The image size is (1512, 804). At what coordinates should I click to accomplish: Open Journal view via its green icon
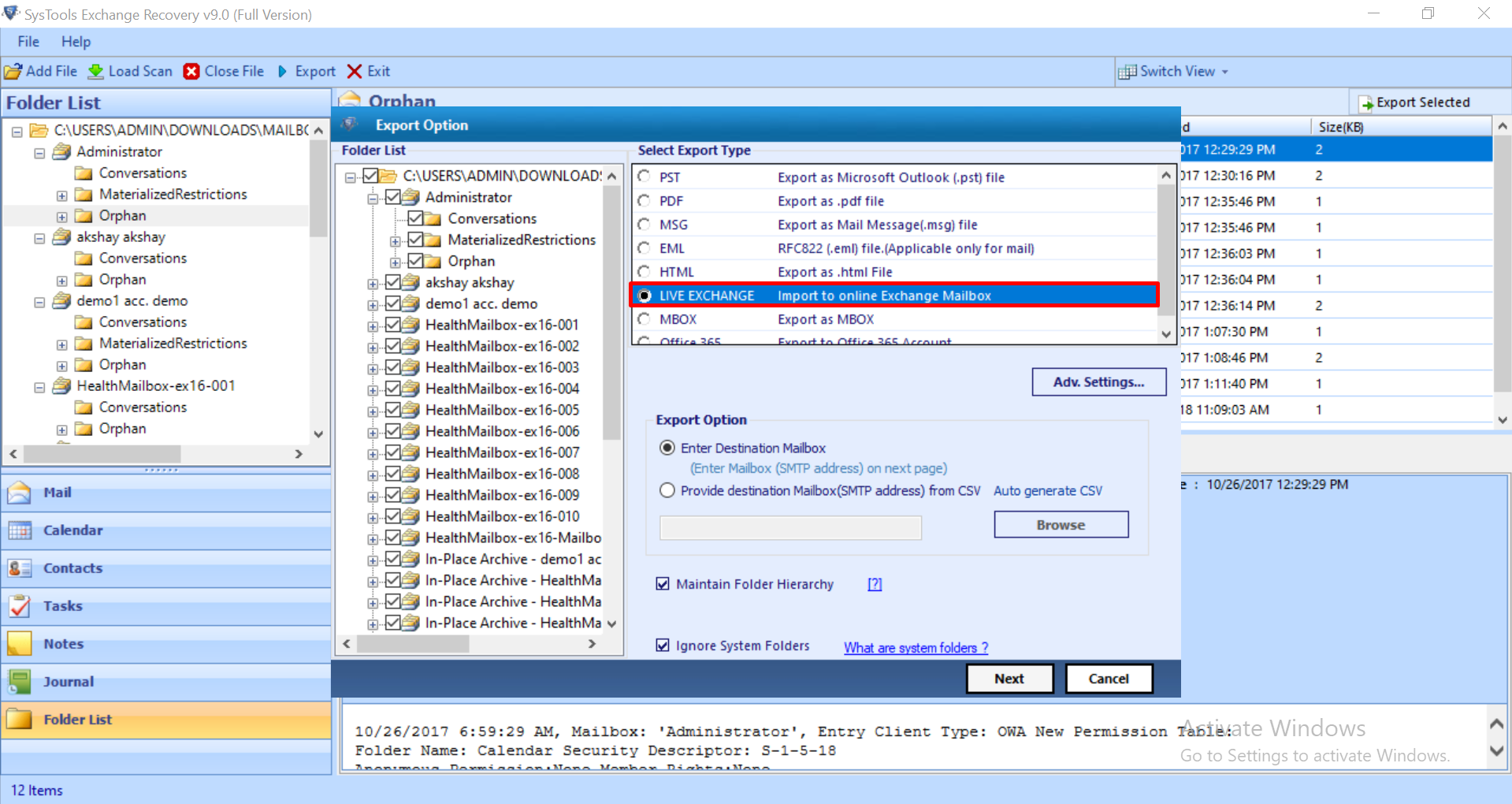coord(20,682)
